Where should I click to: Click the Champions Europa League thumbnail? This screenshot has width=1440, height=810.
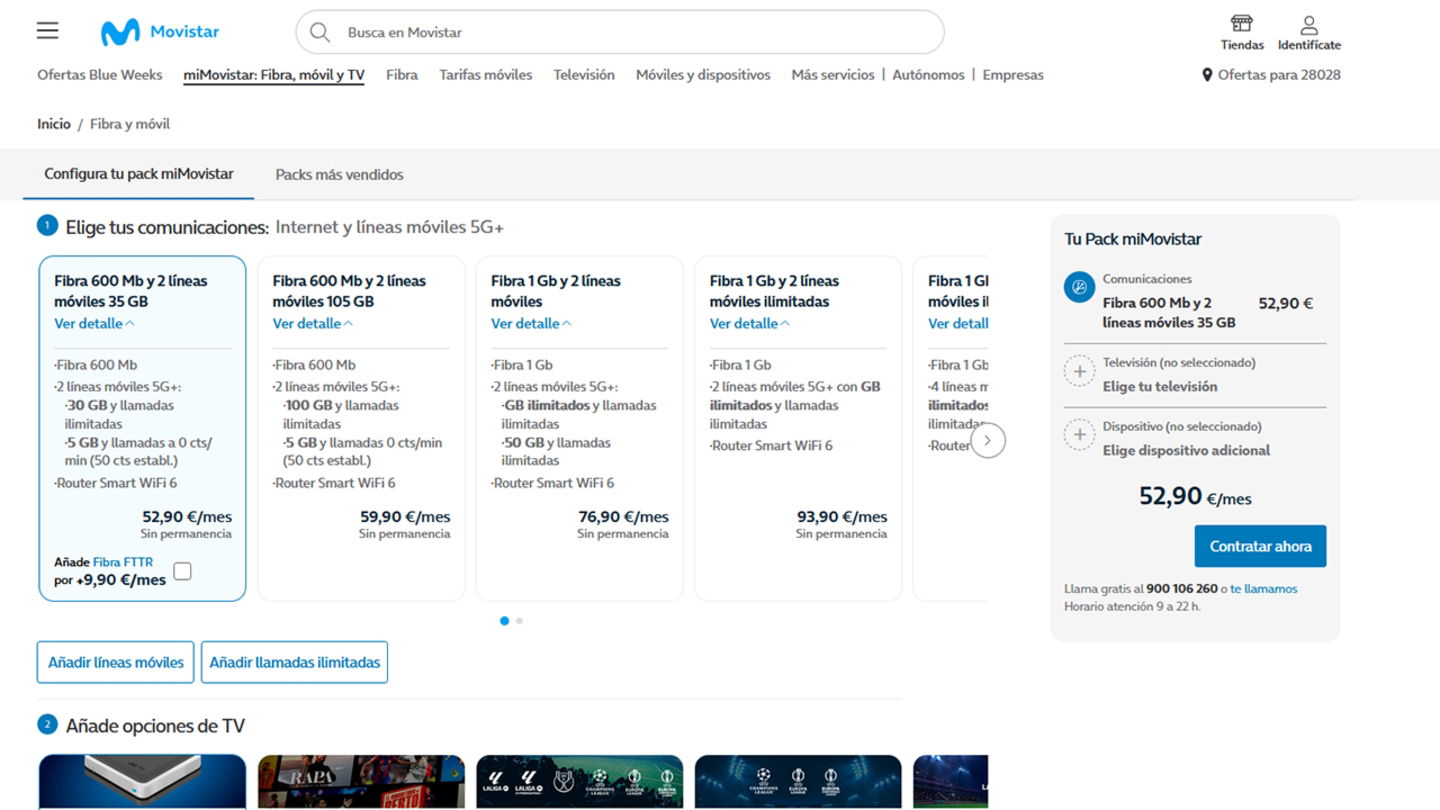(x=798, y=782)
